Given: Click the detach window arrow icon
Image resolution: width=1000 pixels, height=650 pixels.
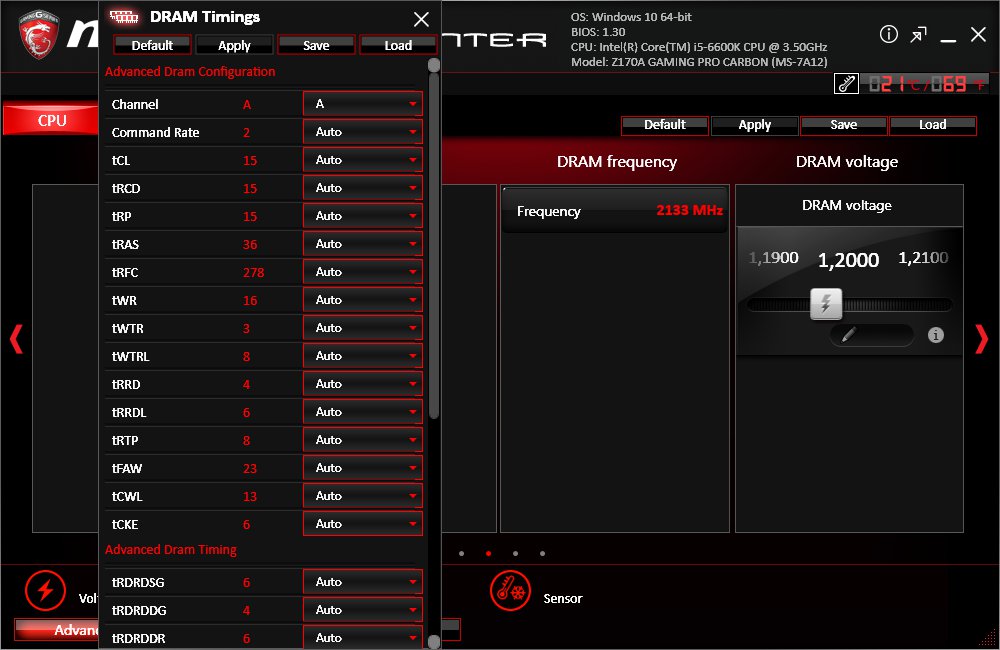Looking at the screenshot, I should point(918,34).
